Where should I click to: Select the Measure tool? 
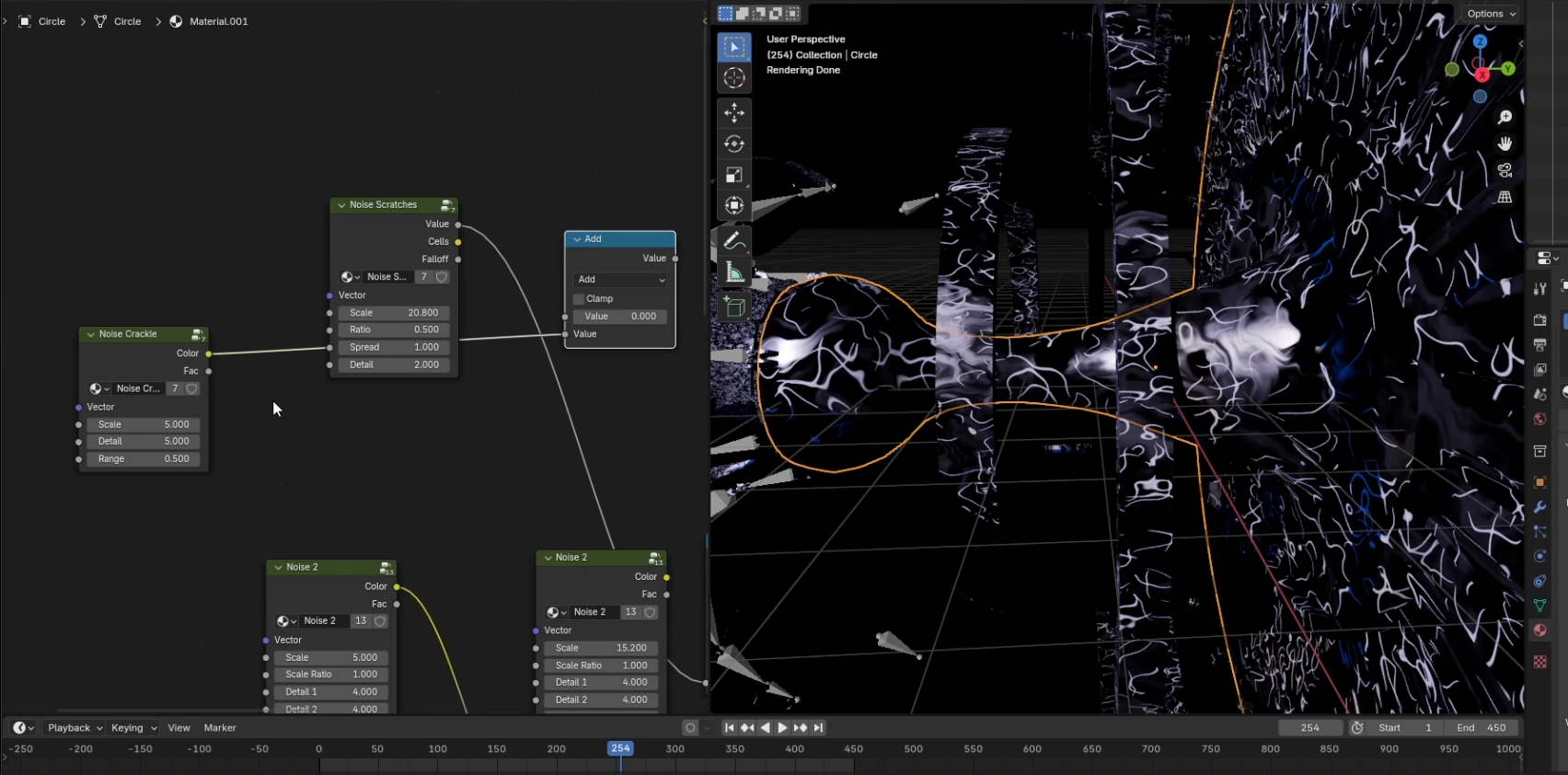point(733,272)
